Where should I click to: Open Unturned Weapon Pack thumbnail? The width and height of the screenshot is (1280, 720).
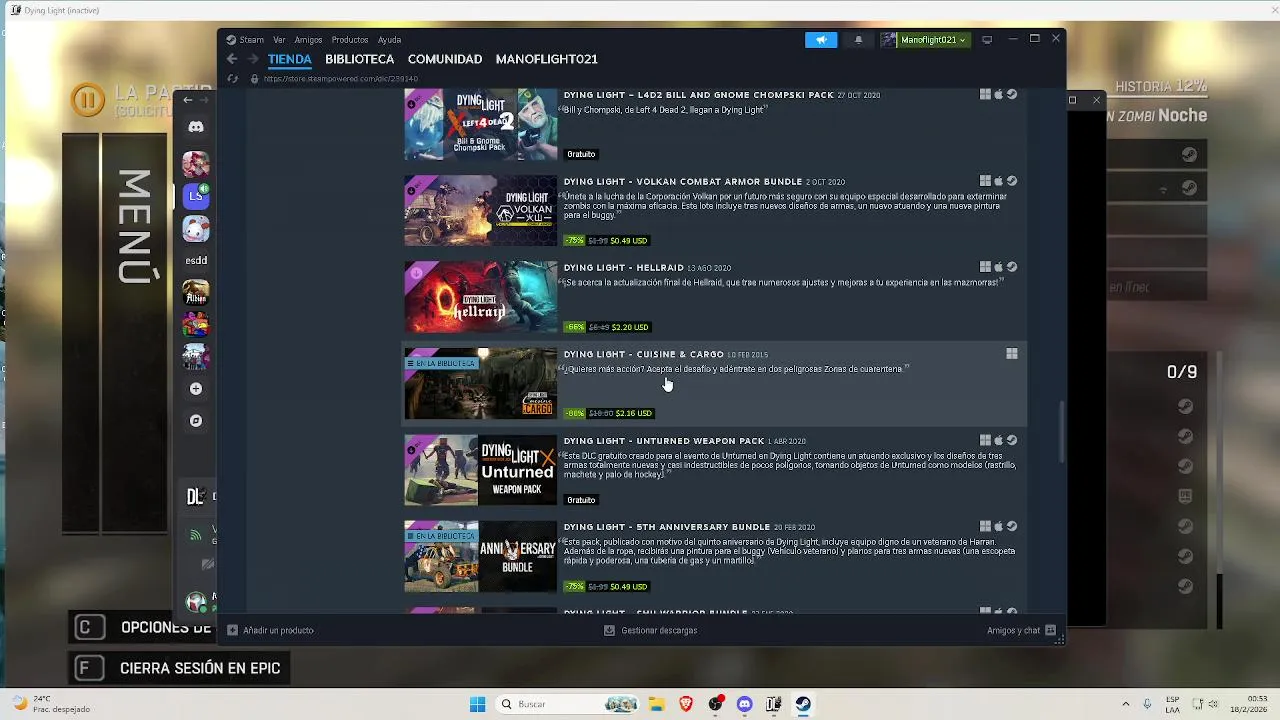(481, 470)
